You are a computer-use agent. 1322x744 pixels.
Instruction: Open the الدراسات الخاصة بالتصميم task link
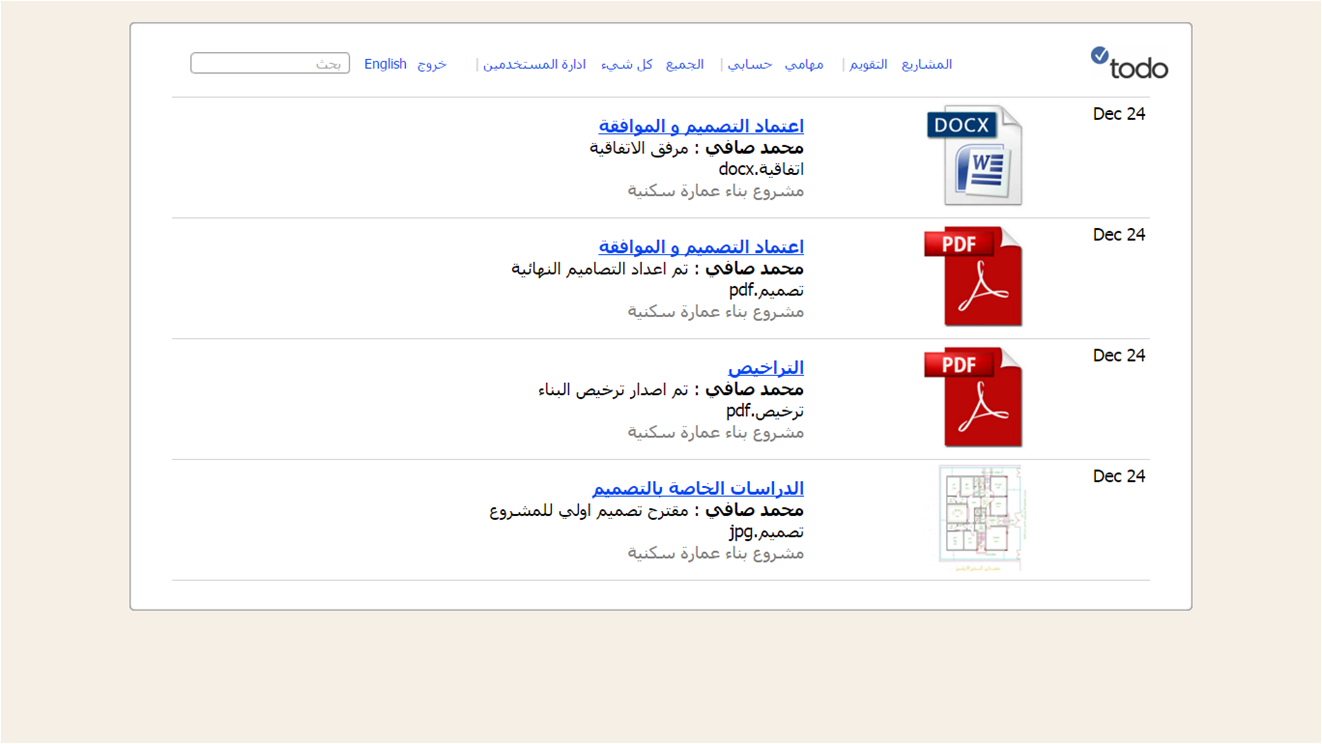(x=698, y=489)
